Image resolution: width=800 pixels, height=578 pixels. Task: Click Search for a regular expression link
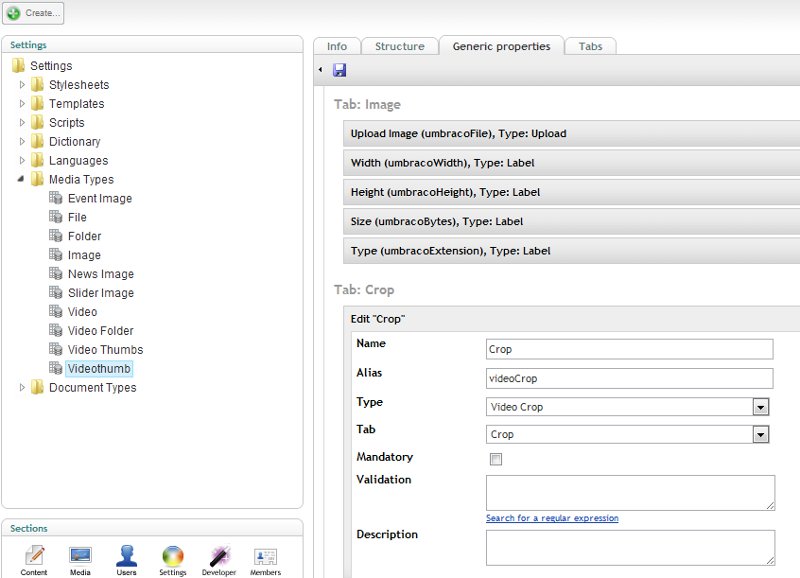point(552,518)
